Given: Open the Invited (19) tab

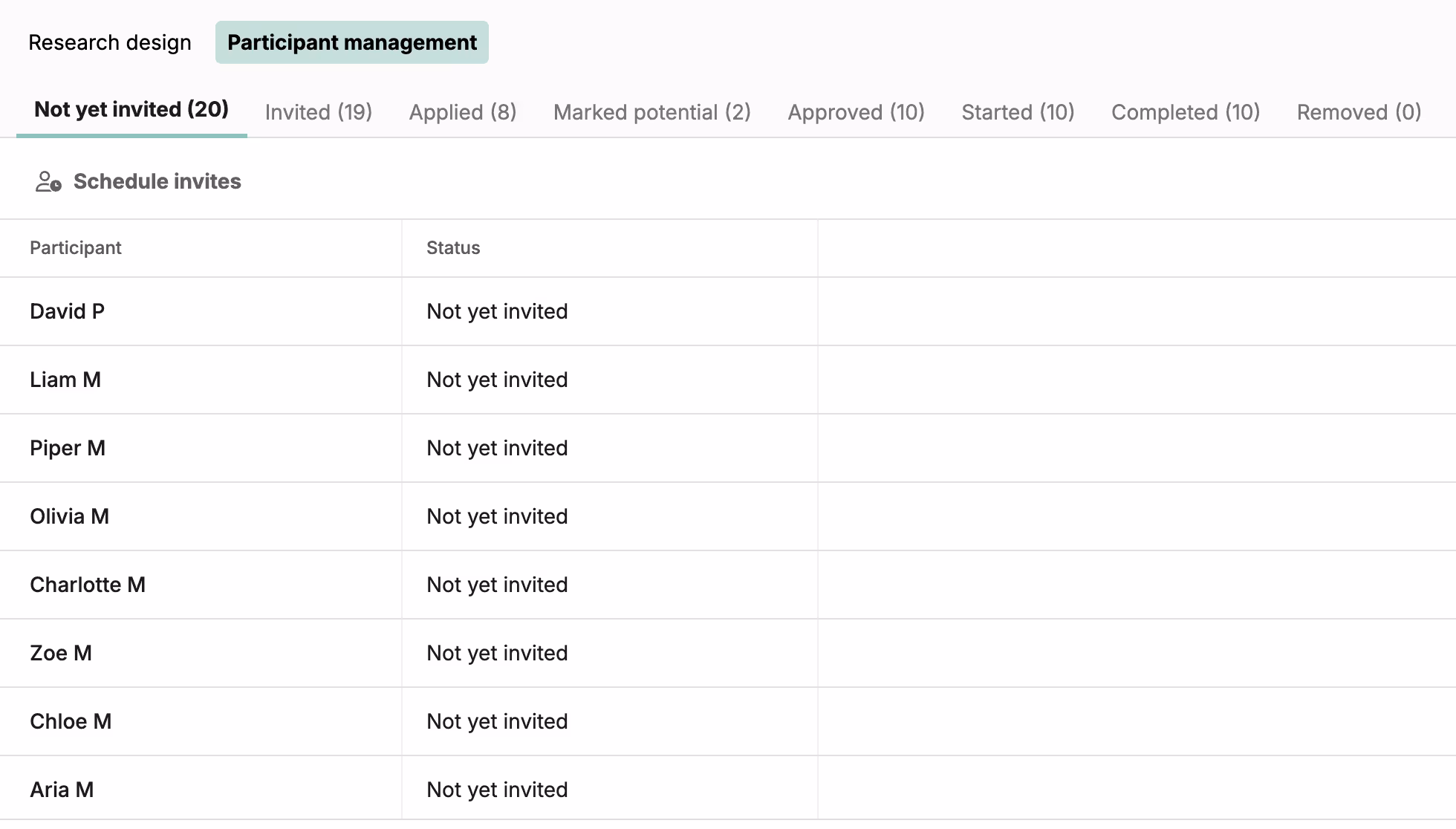Looking at the screenshot, I should pos(318,112).
